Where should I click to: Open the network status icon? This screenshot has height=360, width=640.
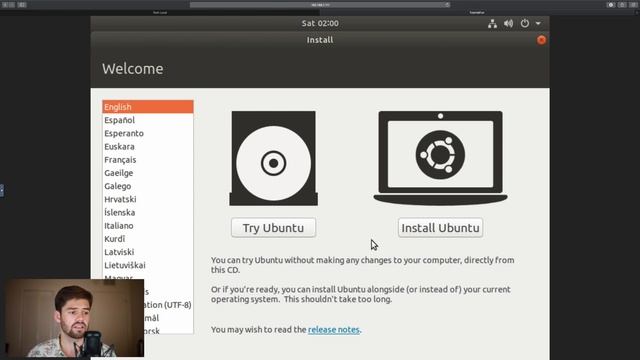492,24
